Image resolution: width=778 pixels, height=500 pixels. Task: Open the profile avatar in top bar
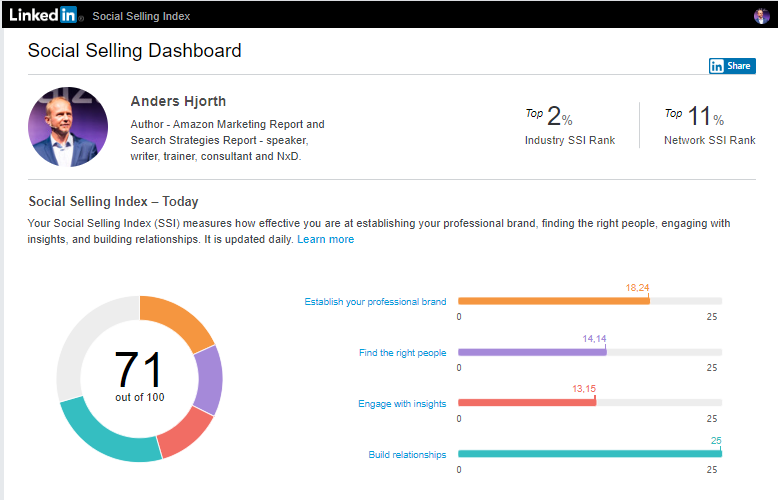tap(761, 16)
